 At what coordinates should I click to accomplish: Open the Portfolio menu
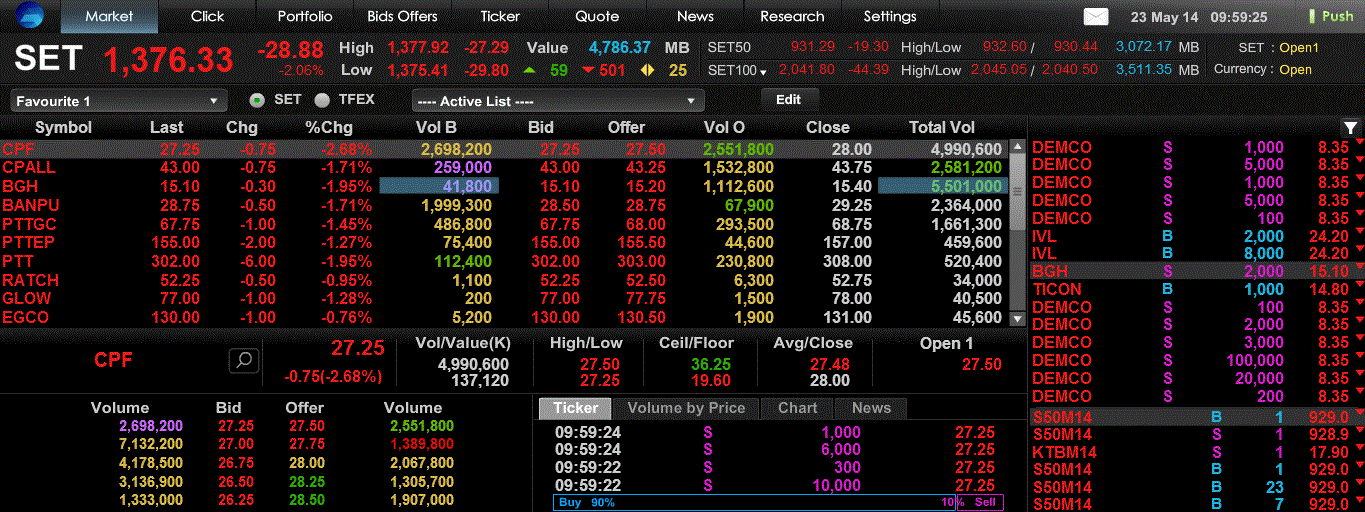[305, 16]
